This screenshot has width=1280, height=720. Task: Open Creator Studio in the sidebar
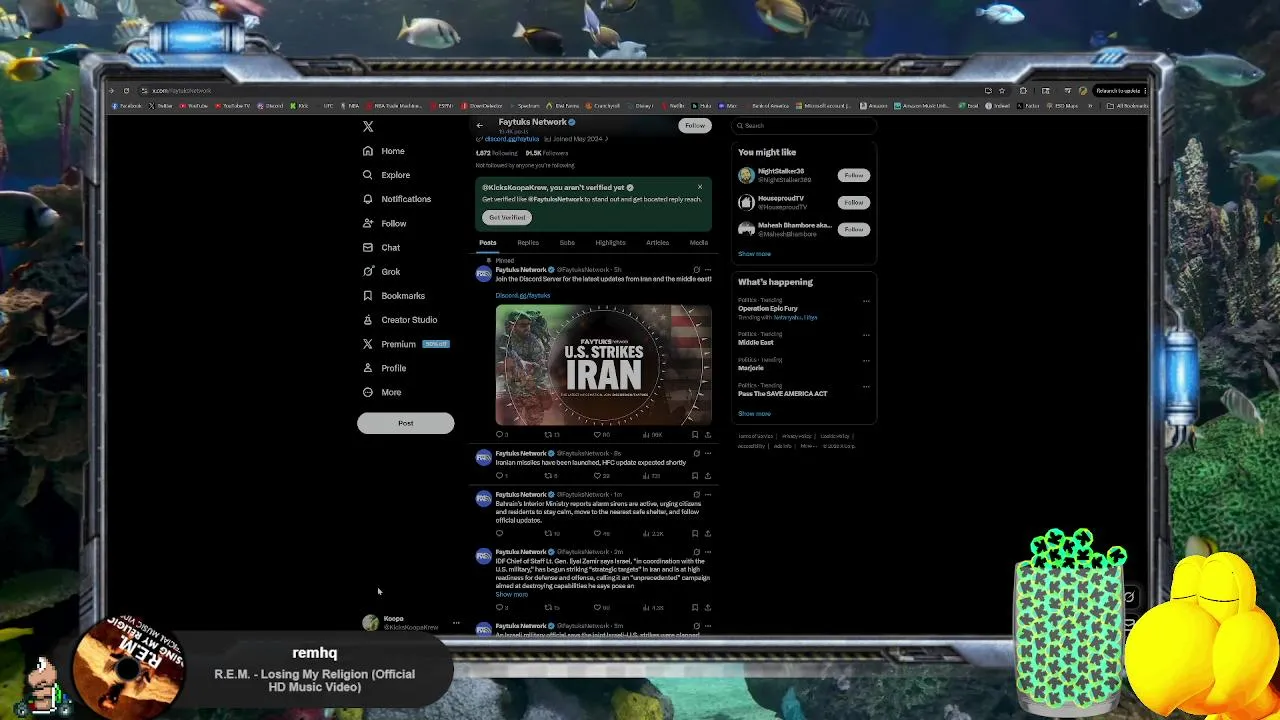pyautogui.click(x=399, y=320)
